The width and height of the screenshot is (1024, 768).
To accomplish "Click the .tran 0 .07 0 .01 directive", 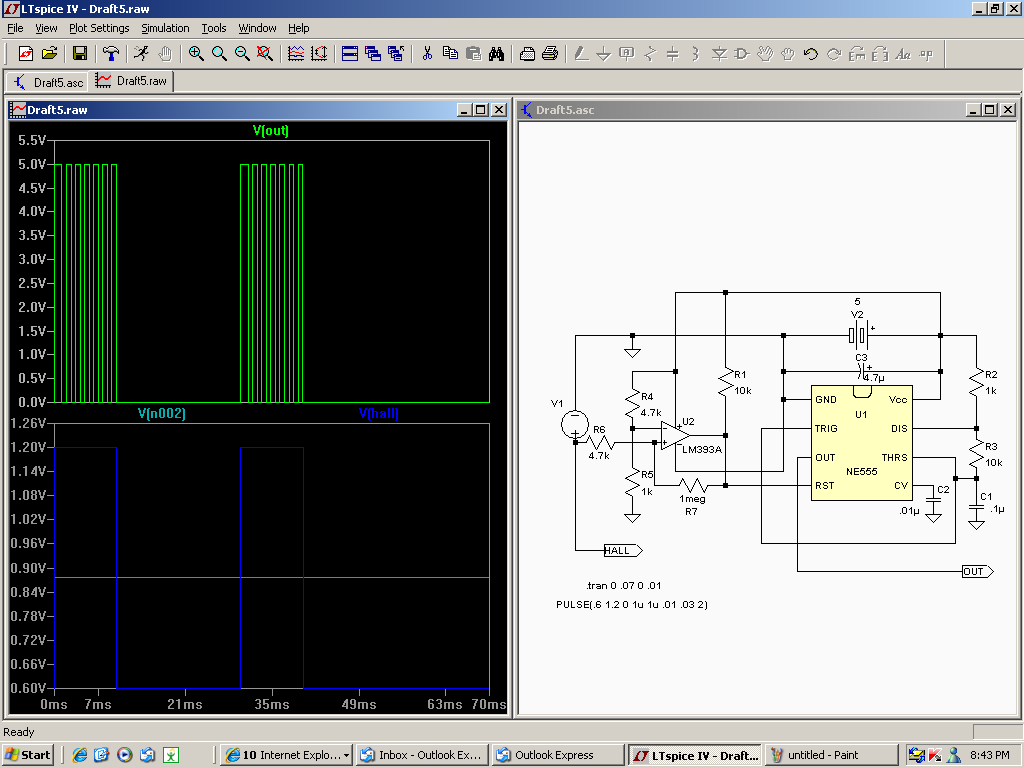I will click(x=624, y=585).
